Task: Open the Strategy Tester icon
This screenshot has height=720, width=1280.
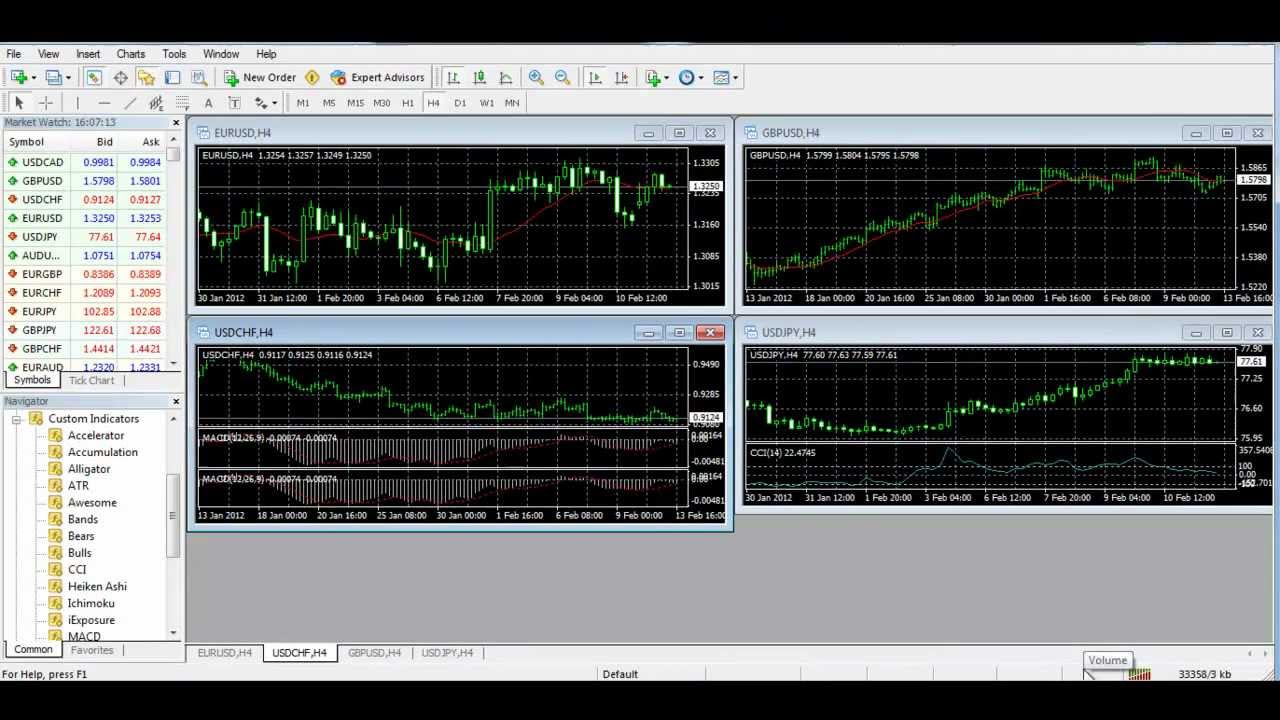Action: (198, 77)
